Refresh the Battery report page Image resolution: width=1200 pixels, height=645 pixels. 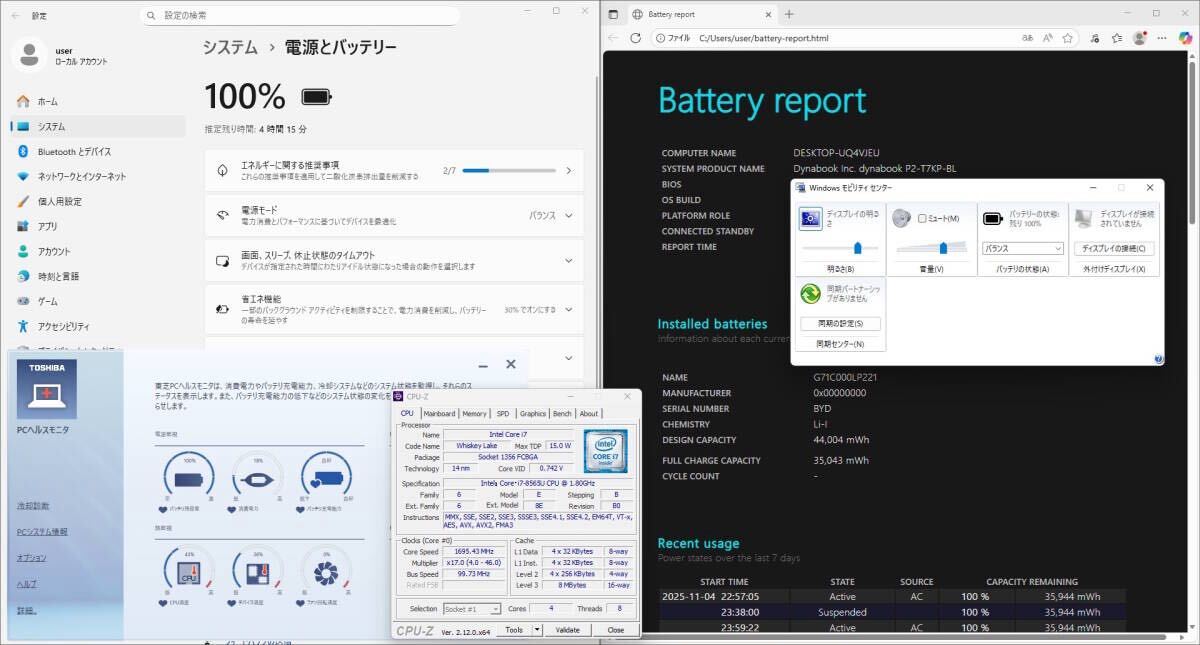[635, 38]
